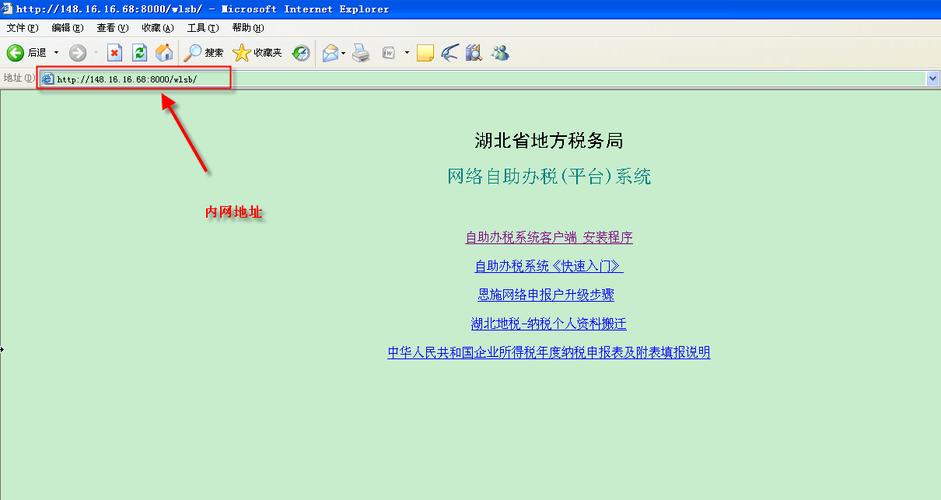Open the 帮助(H) menu
The width and height of the screenshot is (941, 500).
[248, 28]
